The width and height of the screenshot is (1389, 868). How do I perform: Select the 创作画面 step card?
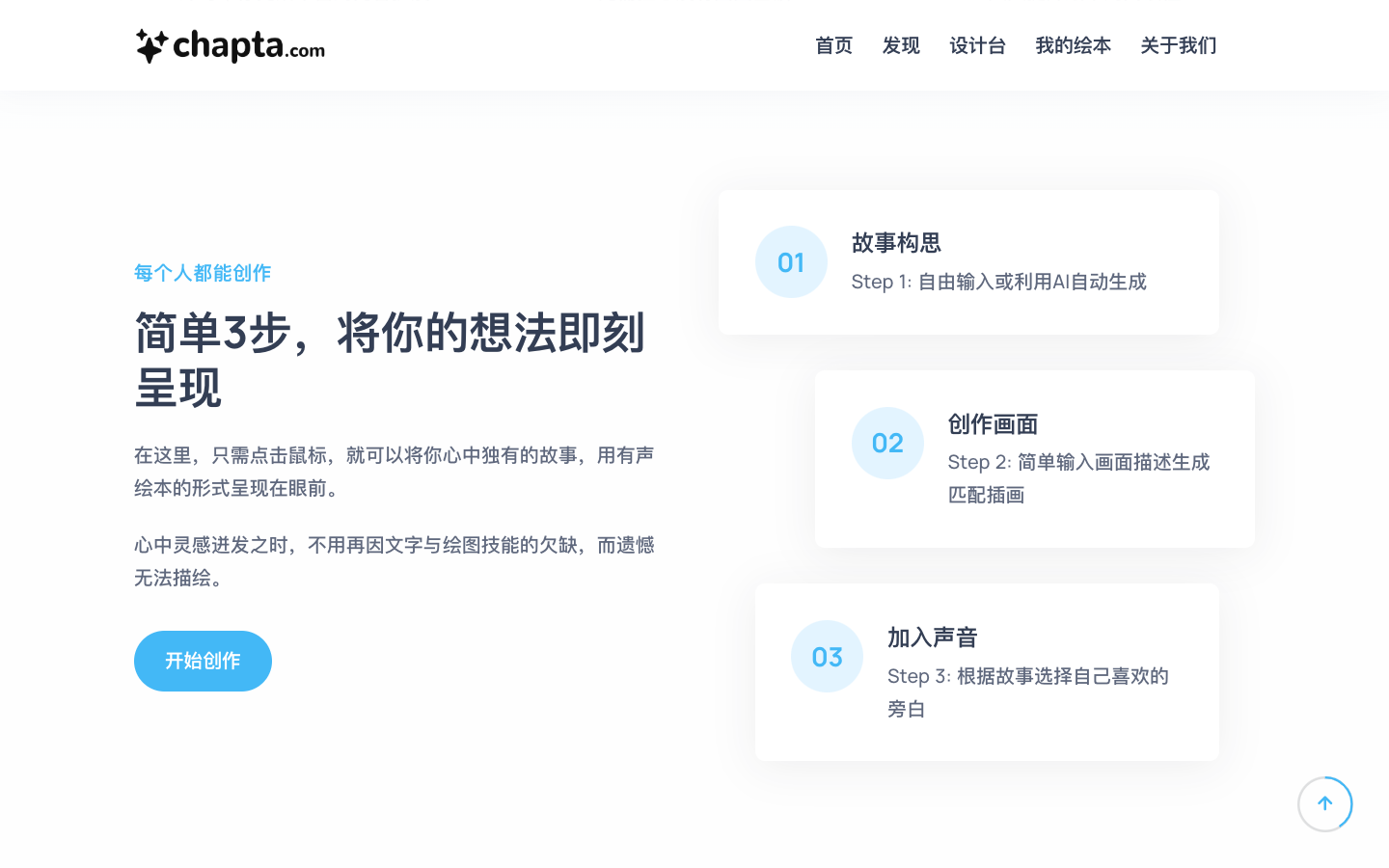[1034, 459]
